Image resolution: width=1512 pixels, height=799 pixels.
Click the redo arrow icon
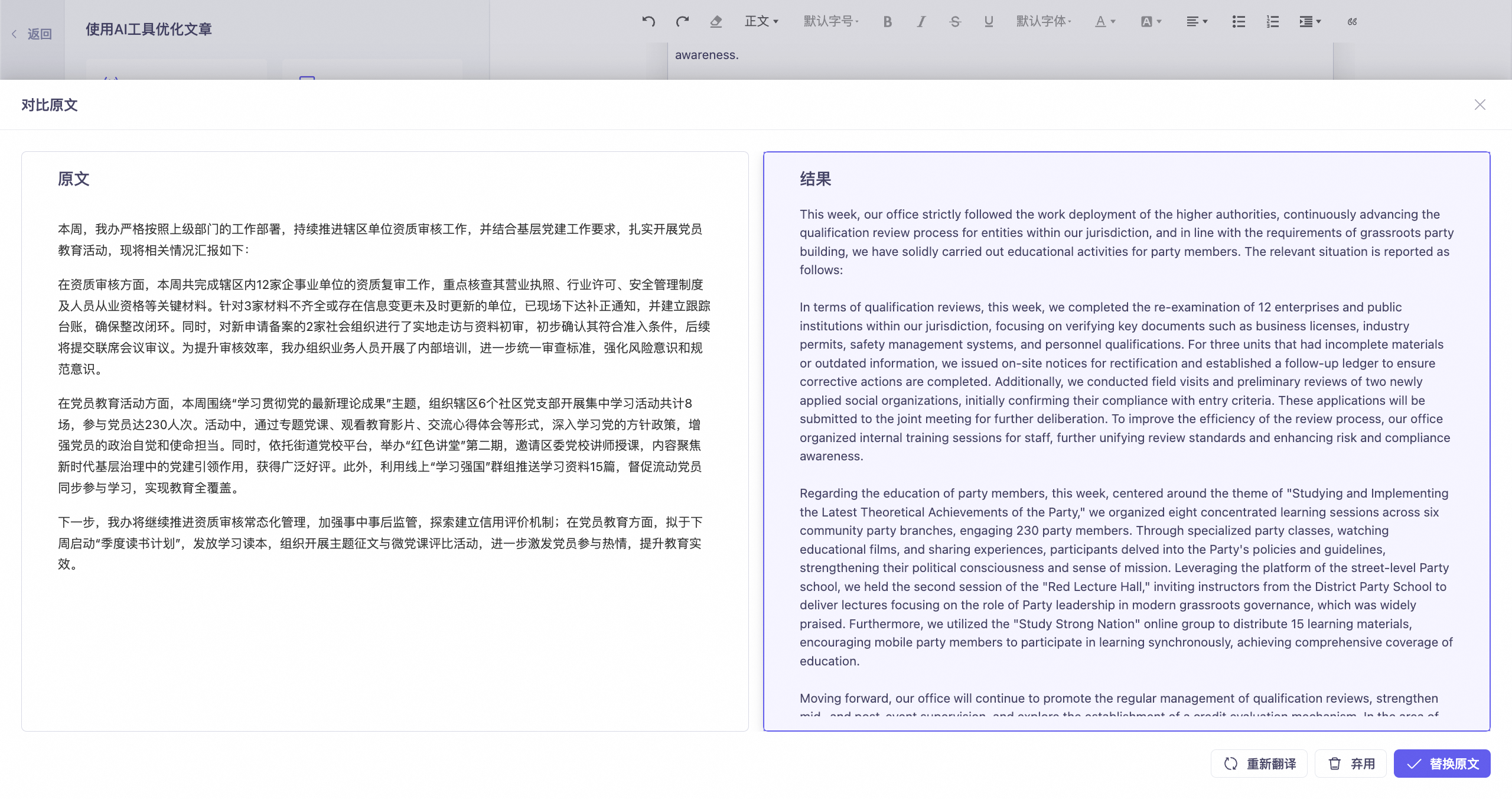(682, 22)
